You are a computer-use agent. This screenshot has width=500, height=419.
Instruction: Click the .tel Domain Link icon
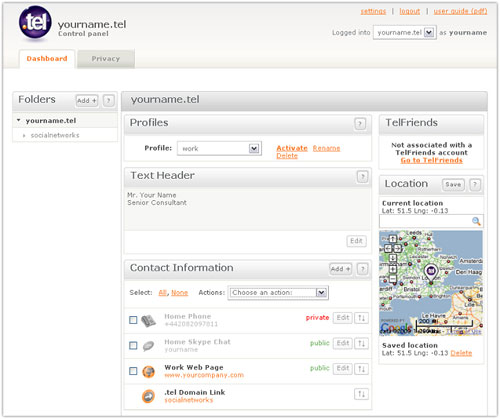[x=149, y=396]
